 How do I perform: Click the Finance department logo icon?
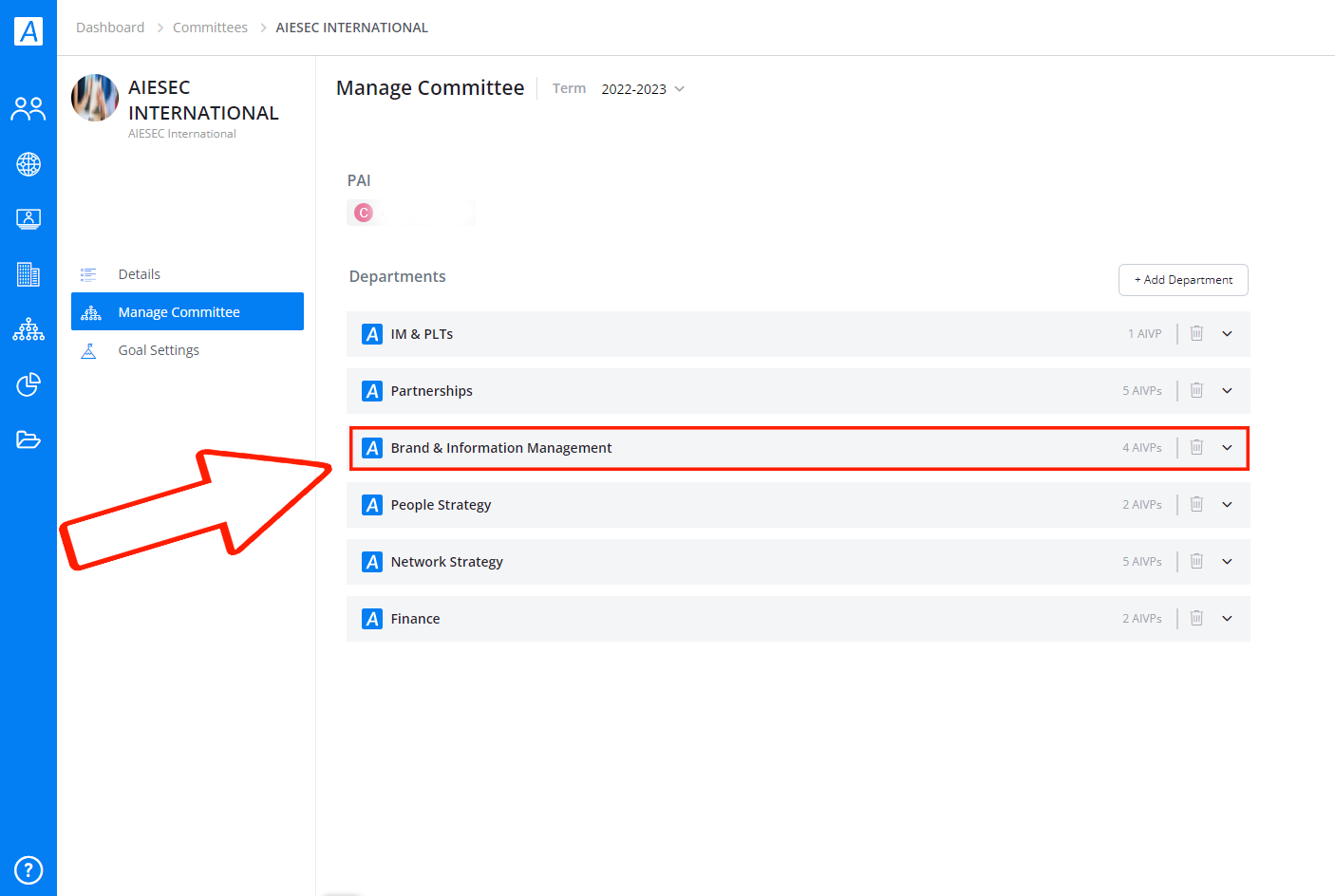click(x=372, y=619)
